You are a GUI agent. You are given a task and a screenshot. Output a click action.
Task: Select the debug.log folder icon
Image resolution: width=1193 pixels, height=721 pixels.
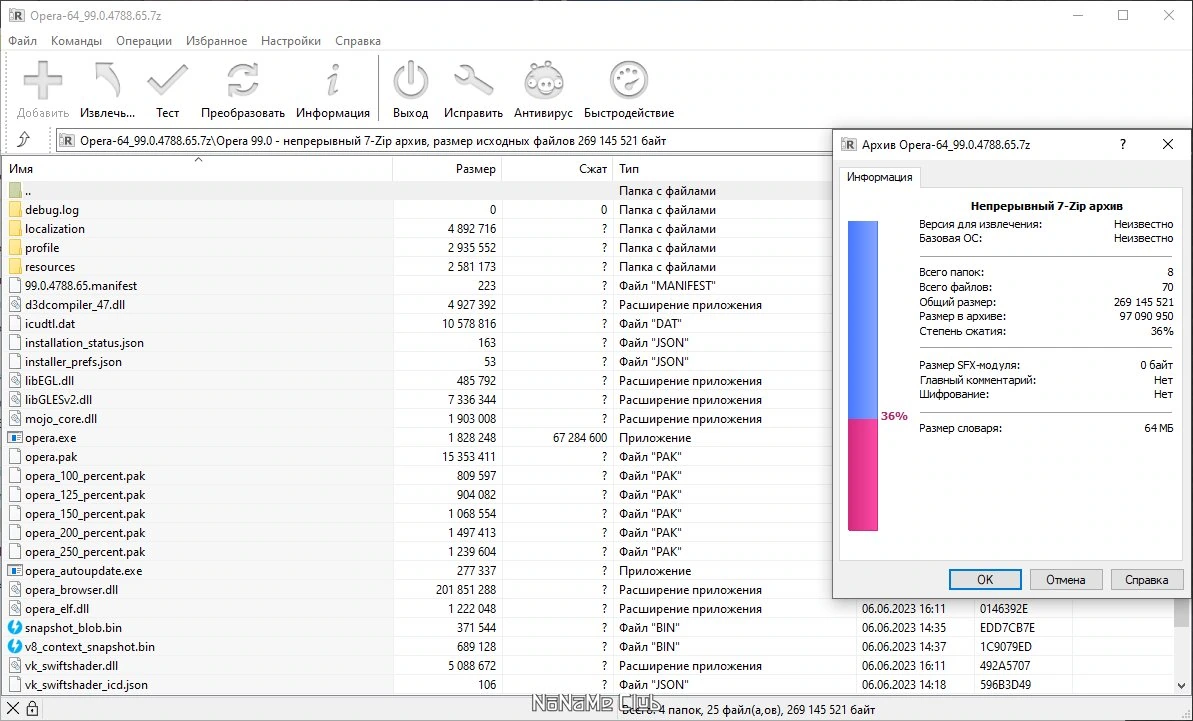coord(15,210)
